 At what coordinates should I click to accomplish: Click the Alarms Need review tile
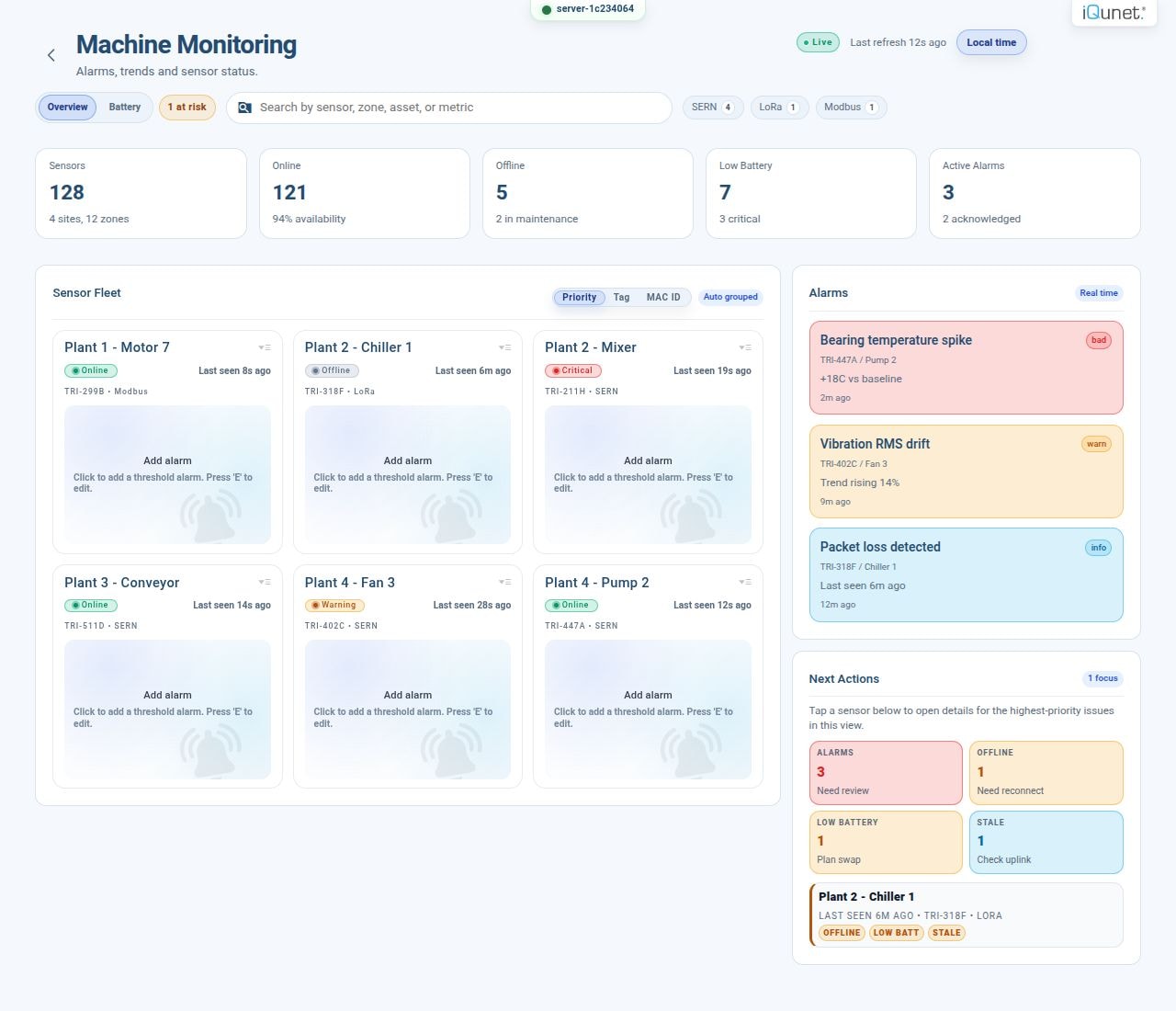(886, 773)
